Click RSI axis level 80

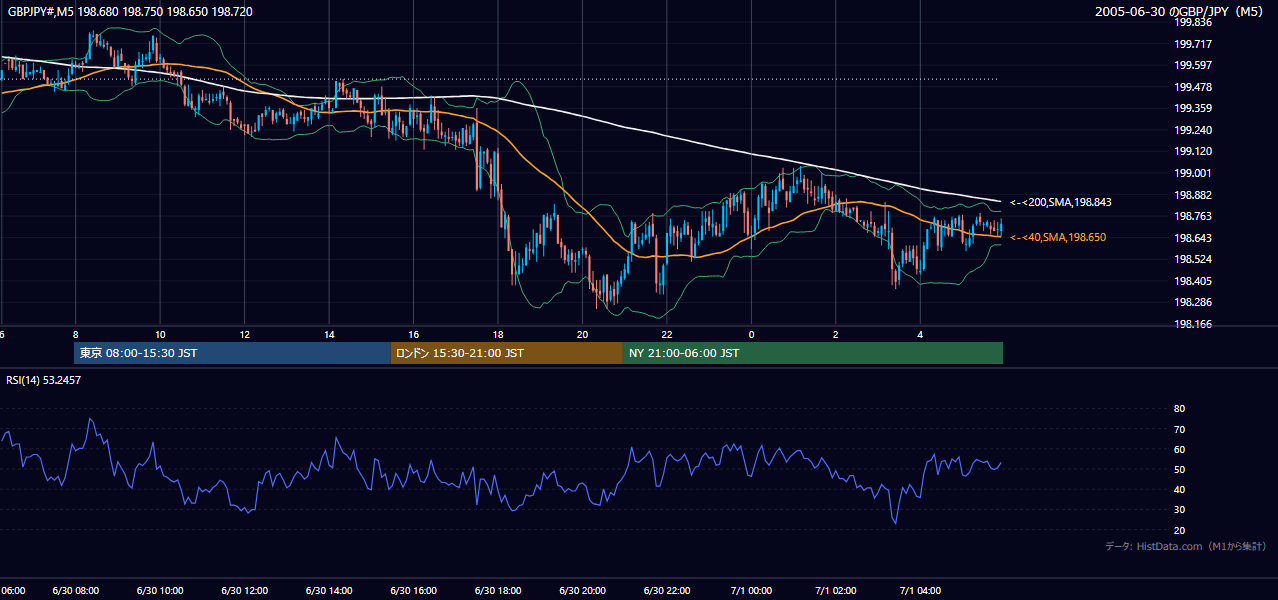(1180, 409)
